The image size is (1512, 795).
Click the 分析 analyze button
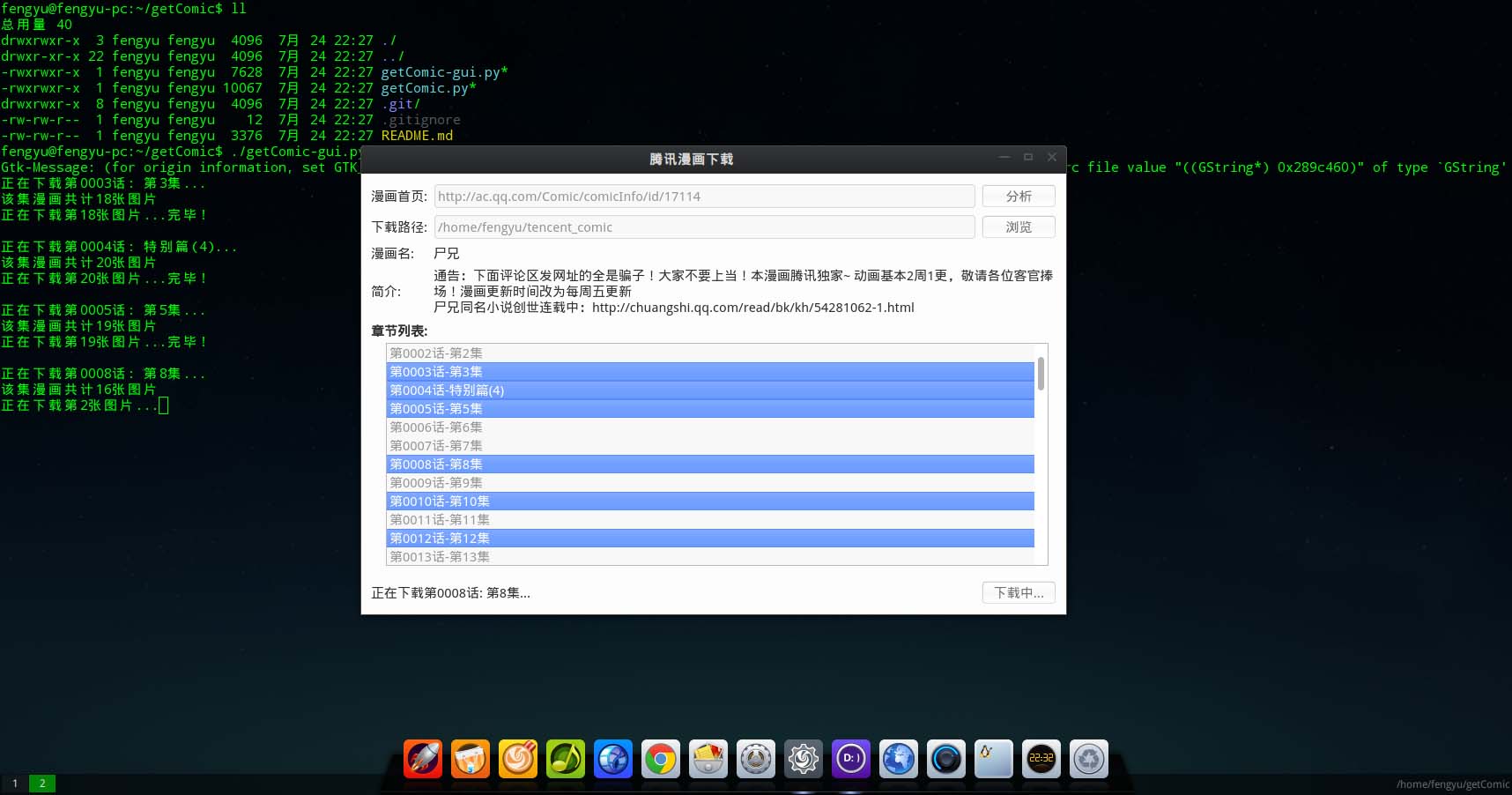(1019, 197)
